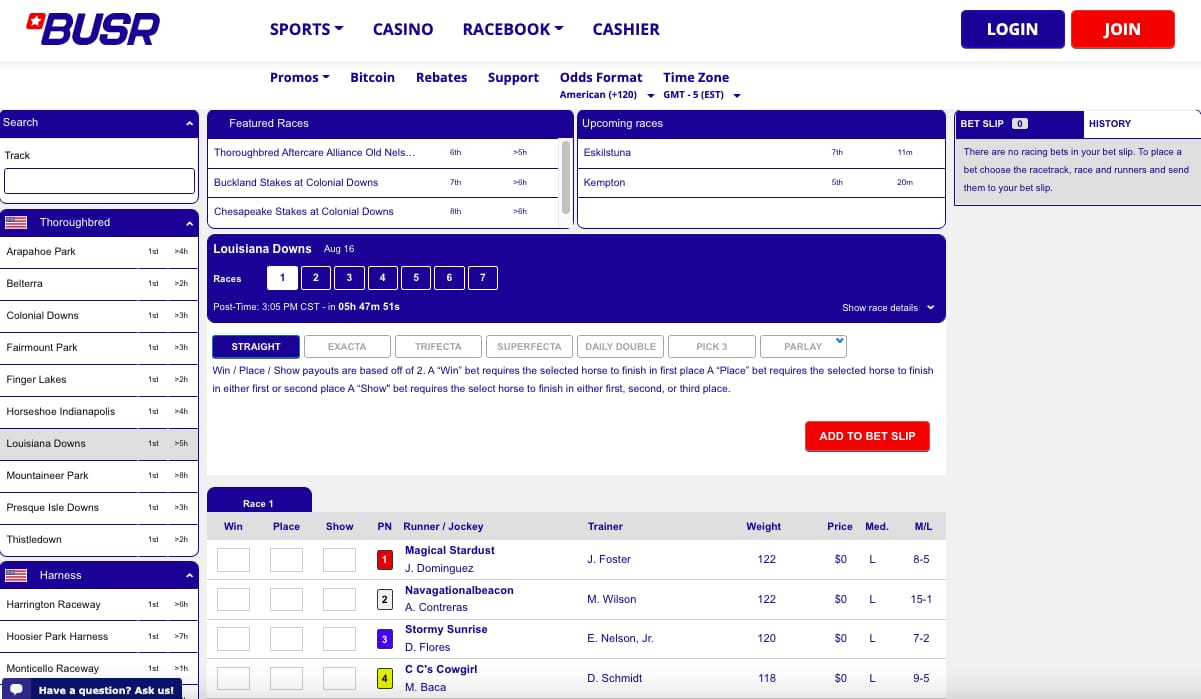Switch to the Bet Slip tab
The image size is (1201, 699).
click(1019, 124)
